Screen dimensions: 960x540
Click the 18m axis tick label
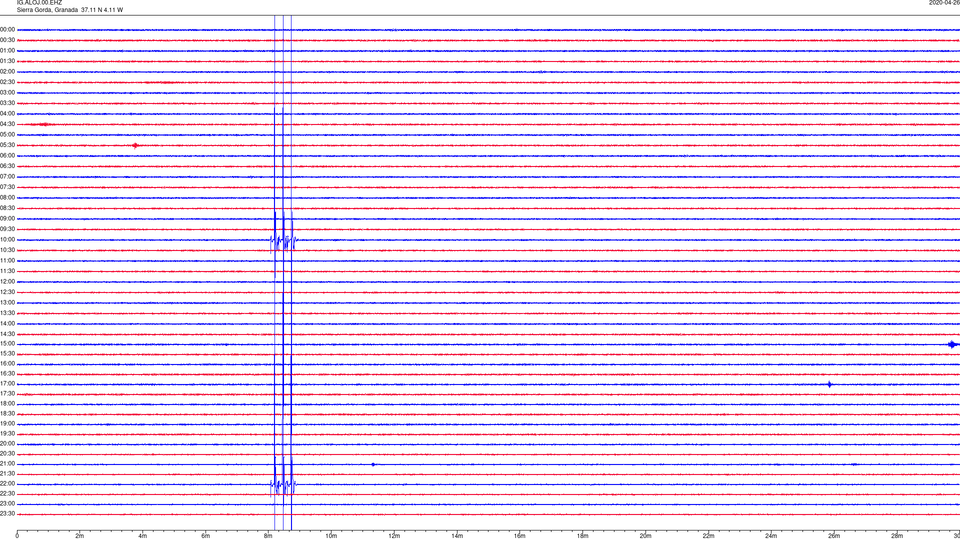coord(583,536)
